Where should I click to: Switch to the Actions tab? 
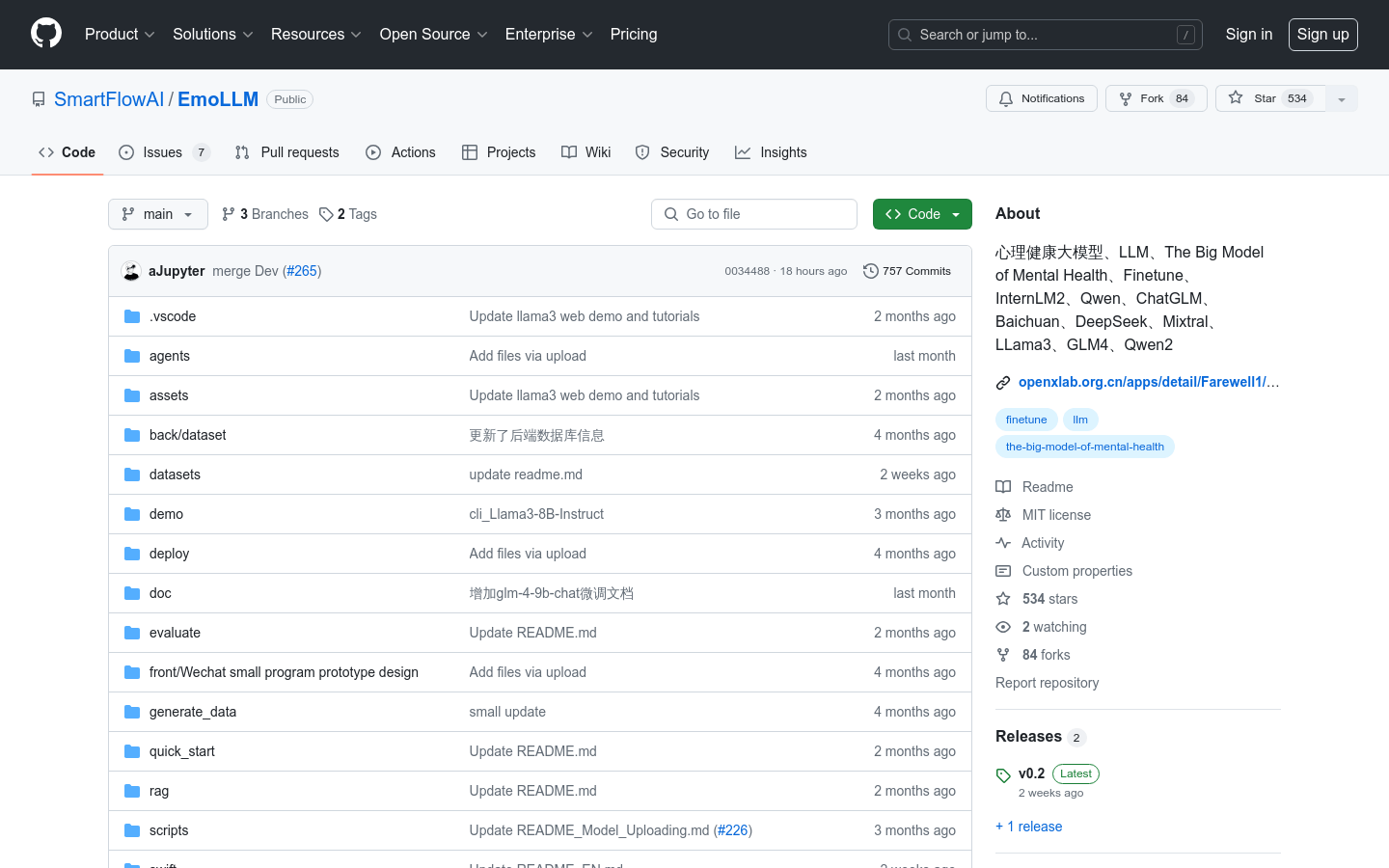401,152
